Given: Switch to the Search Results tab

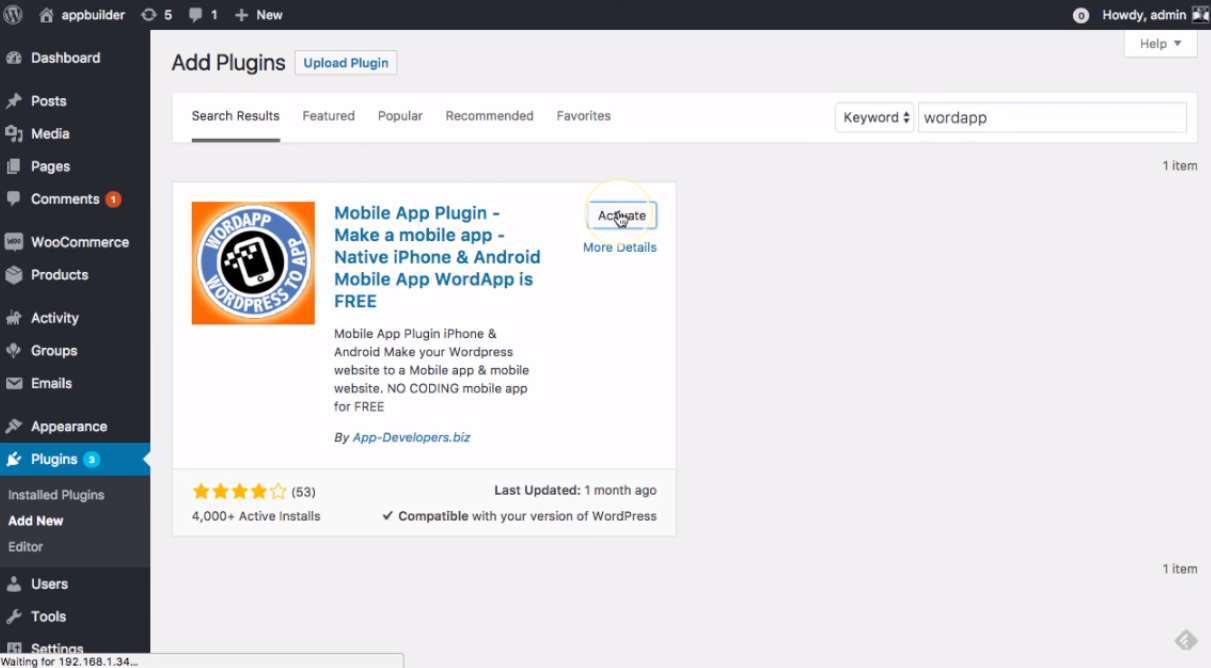Looking at the screenshot, I should [236, 116].
